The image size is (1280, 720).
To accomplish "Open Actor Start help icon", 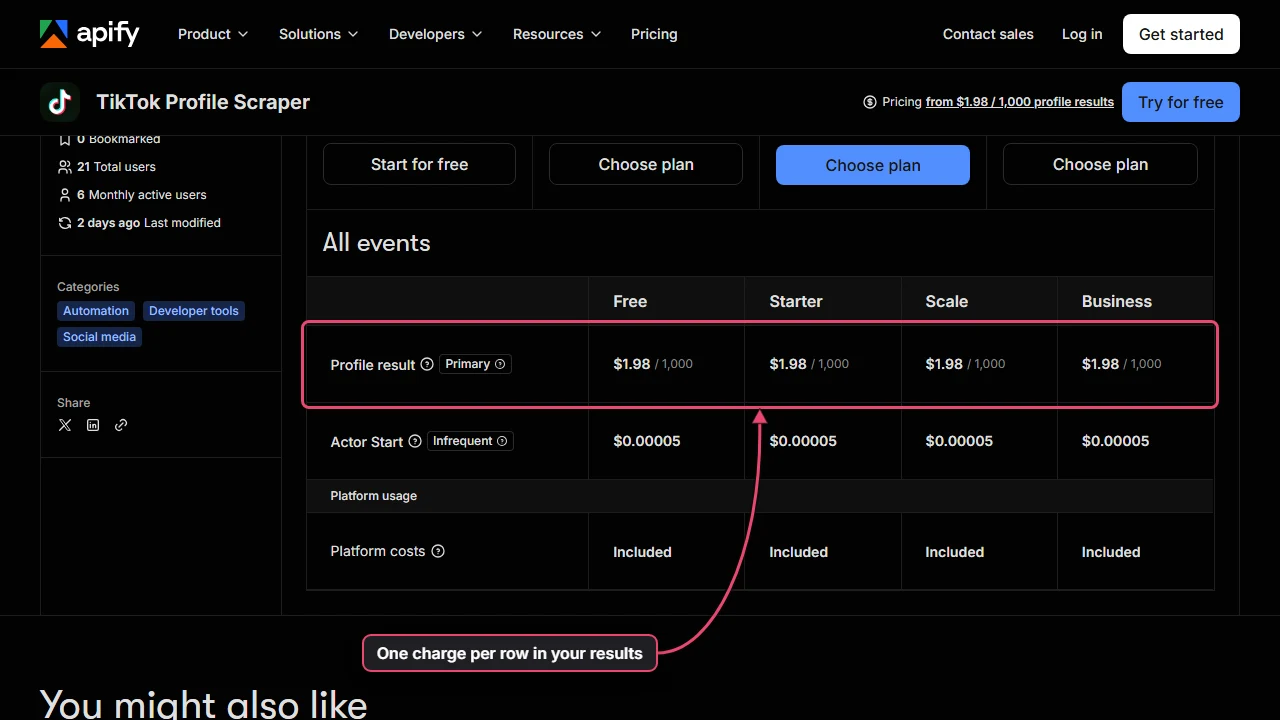I will 415,441.
